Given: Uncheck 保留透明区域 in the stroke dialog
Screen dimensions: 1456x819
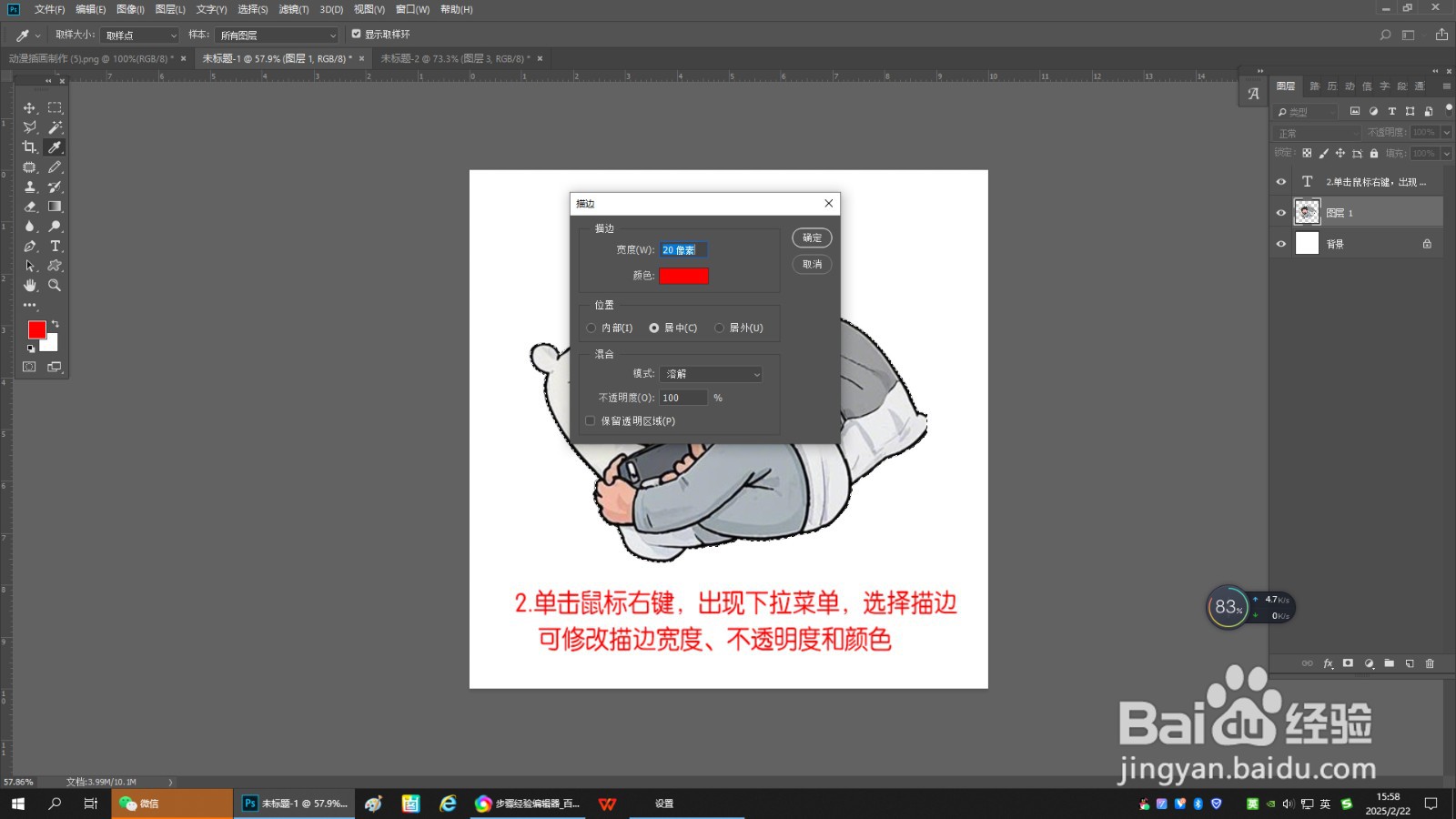Looking at the screenshot, I should (x=590, y=420).
